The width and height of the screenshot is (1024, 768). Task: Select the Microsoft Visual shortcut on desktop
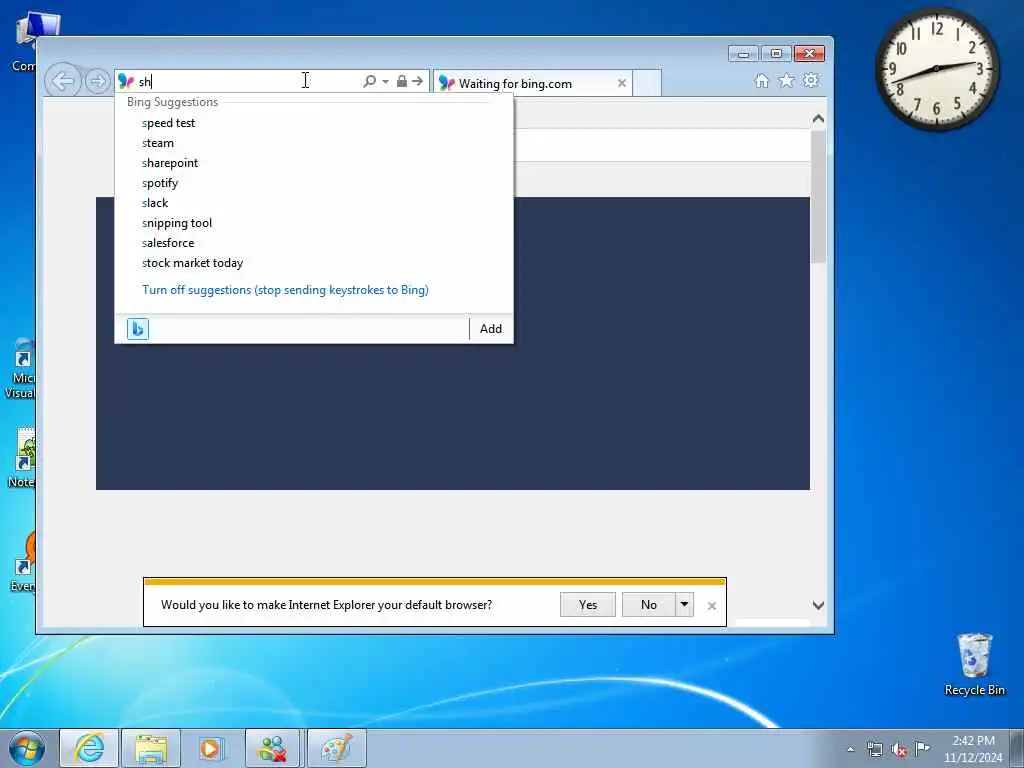point(20,369)
